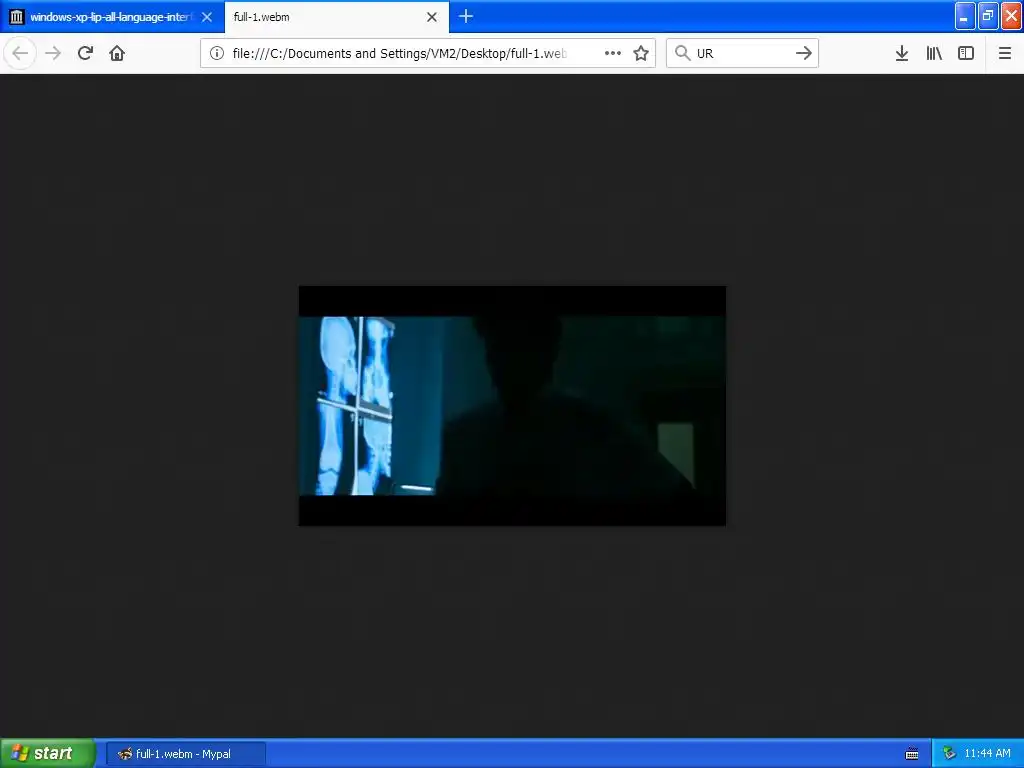Click the archive icon on the first tab
Image resolution: width=1024 pixels, height=768 pixels.
(x=17, y=17)
